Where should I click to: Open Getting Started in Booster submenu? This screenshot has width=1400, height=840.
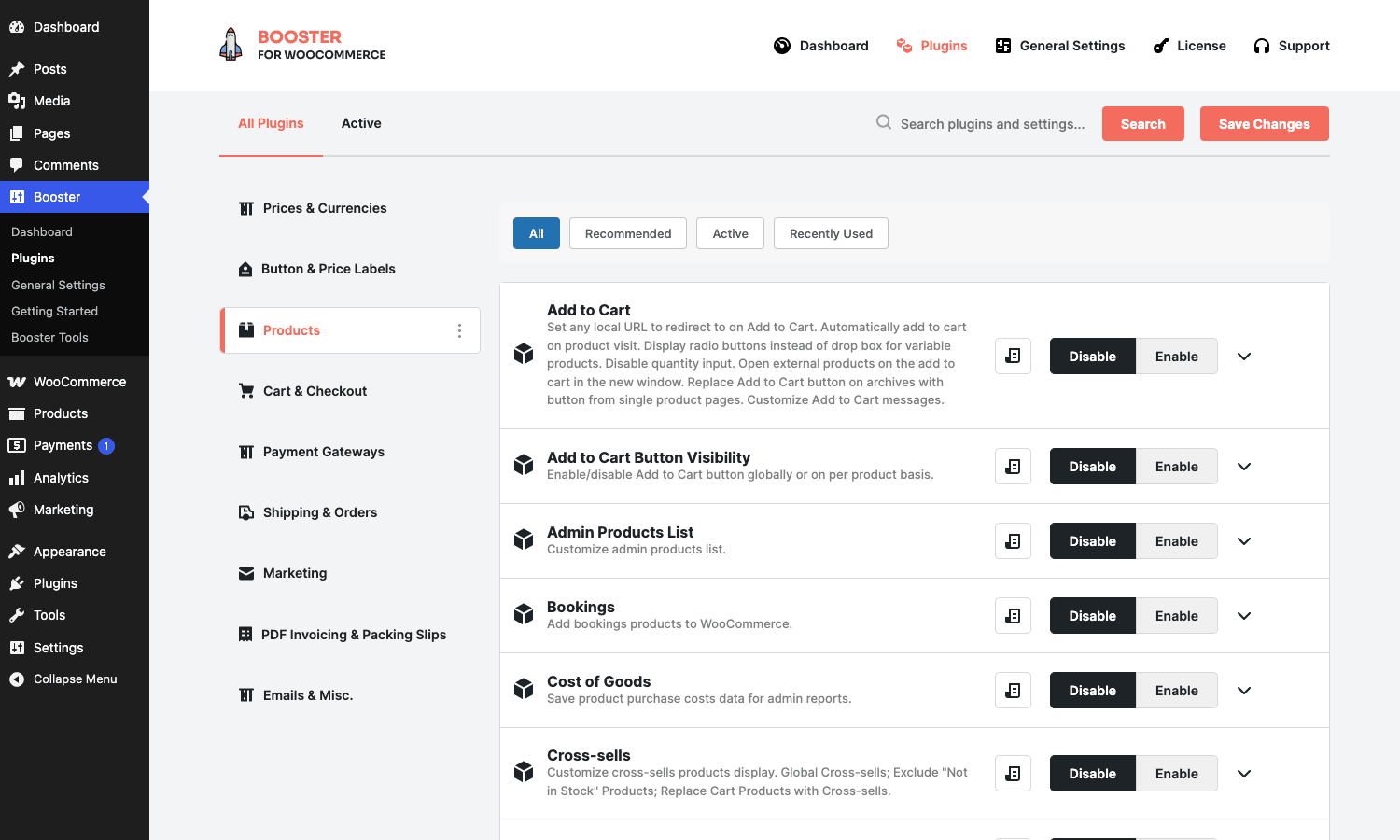tap(54, 311)
